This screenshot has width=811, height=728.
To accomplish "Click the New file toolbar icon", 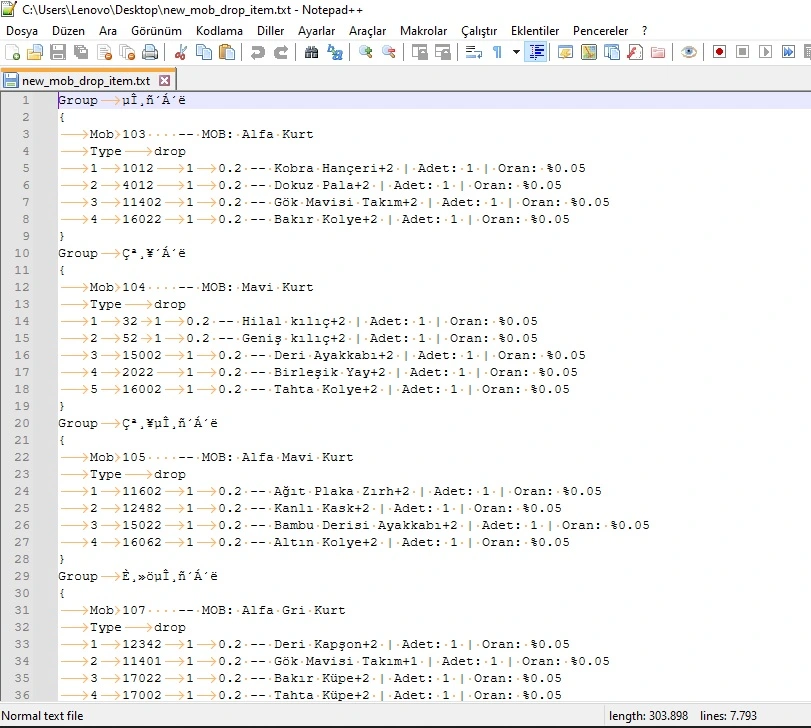I will coord(12,52).
